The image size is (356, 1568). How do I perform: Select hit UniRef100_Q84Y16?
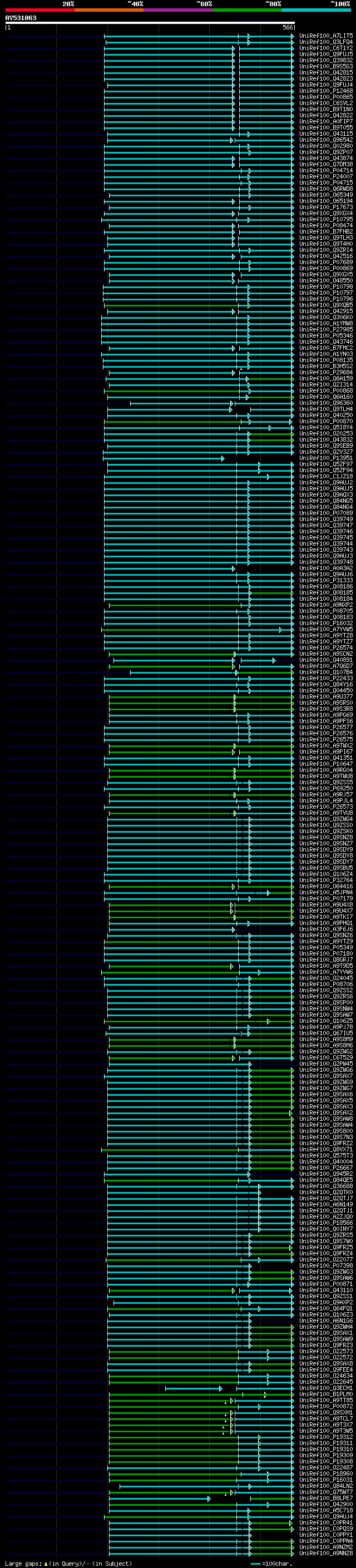326,684
